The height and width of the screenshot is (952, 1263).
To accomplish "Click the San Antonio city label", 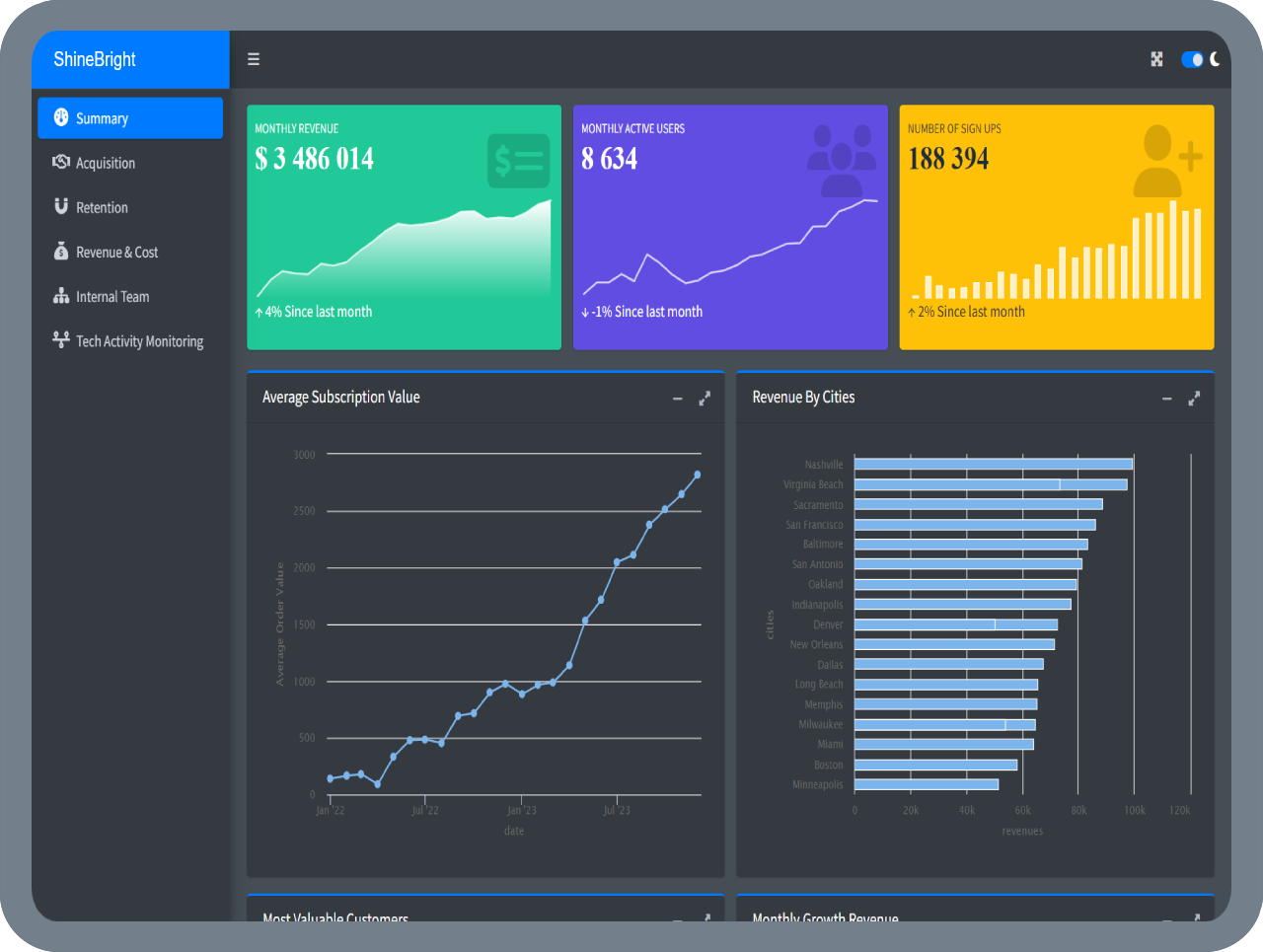I will pos(817,564).
